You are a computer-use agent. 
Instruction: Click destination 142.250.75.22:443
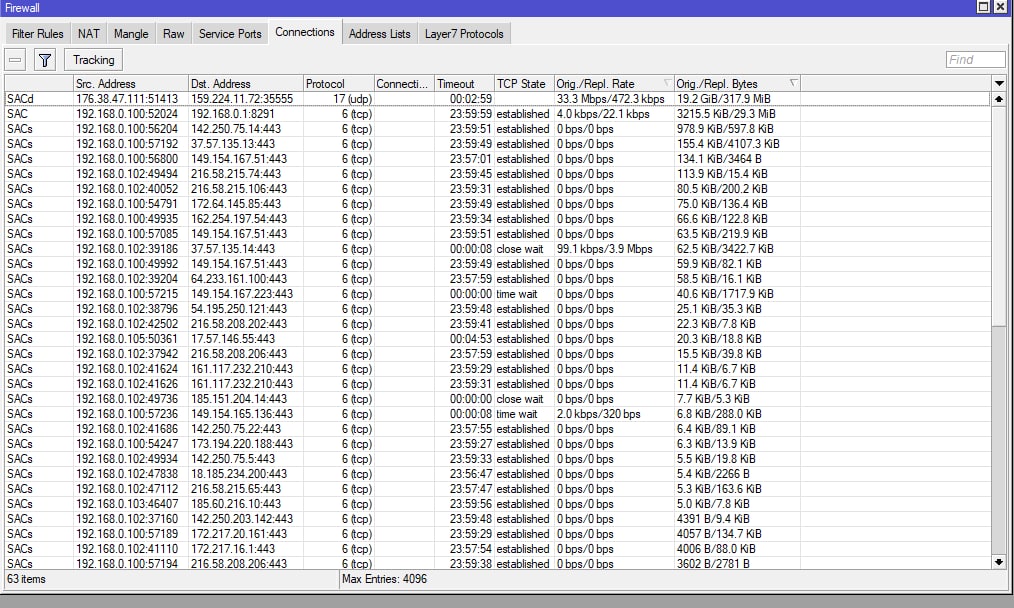tap(235, 429)
